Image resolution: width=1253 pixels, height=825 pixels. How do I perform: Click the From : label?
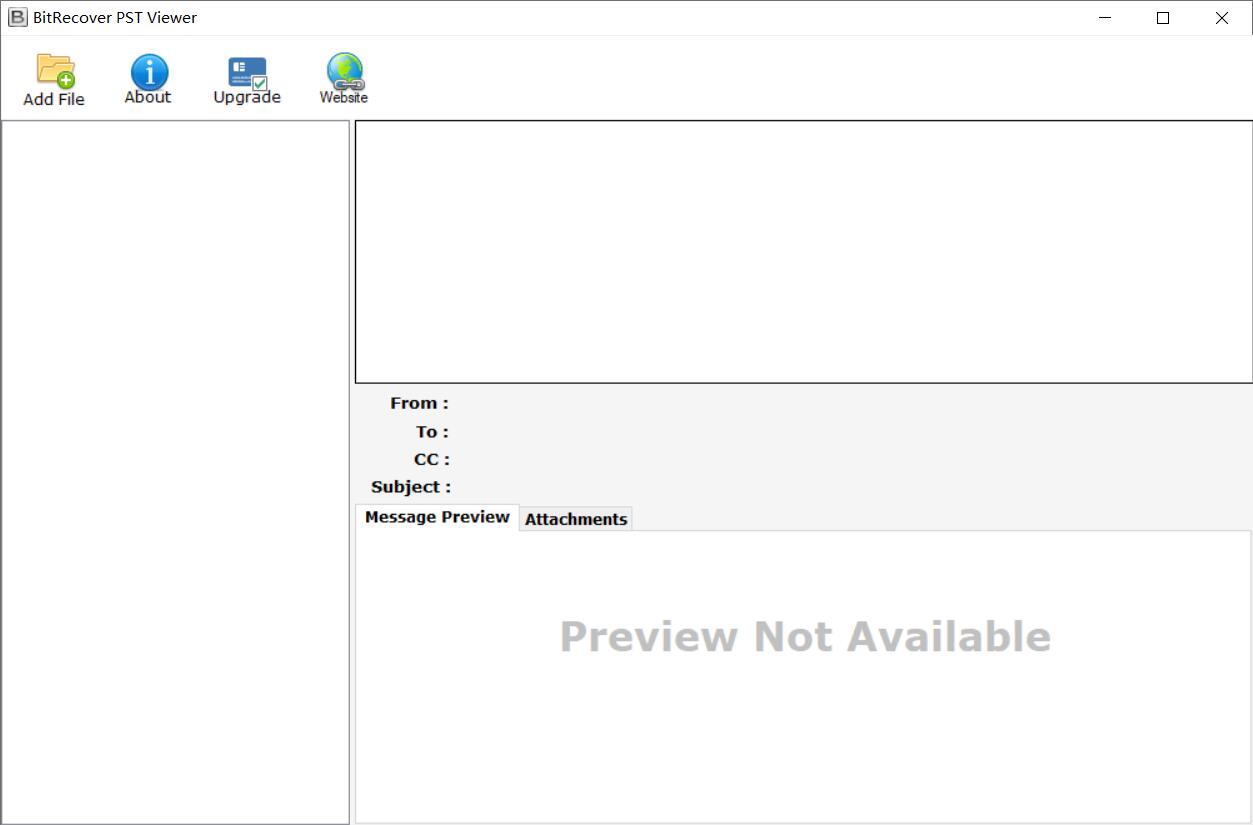419,403
